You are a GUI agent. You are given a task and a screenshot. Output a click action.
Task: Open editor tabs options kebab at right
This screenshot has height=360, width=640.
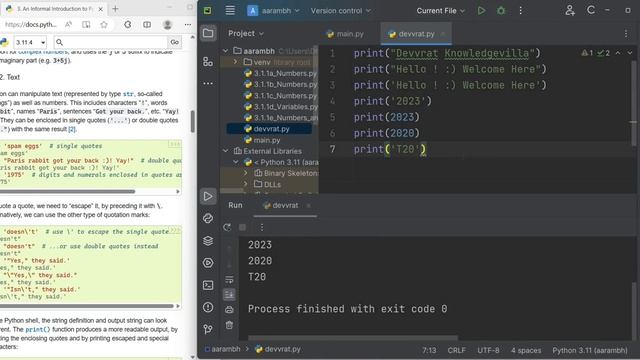[626, 34]
